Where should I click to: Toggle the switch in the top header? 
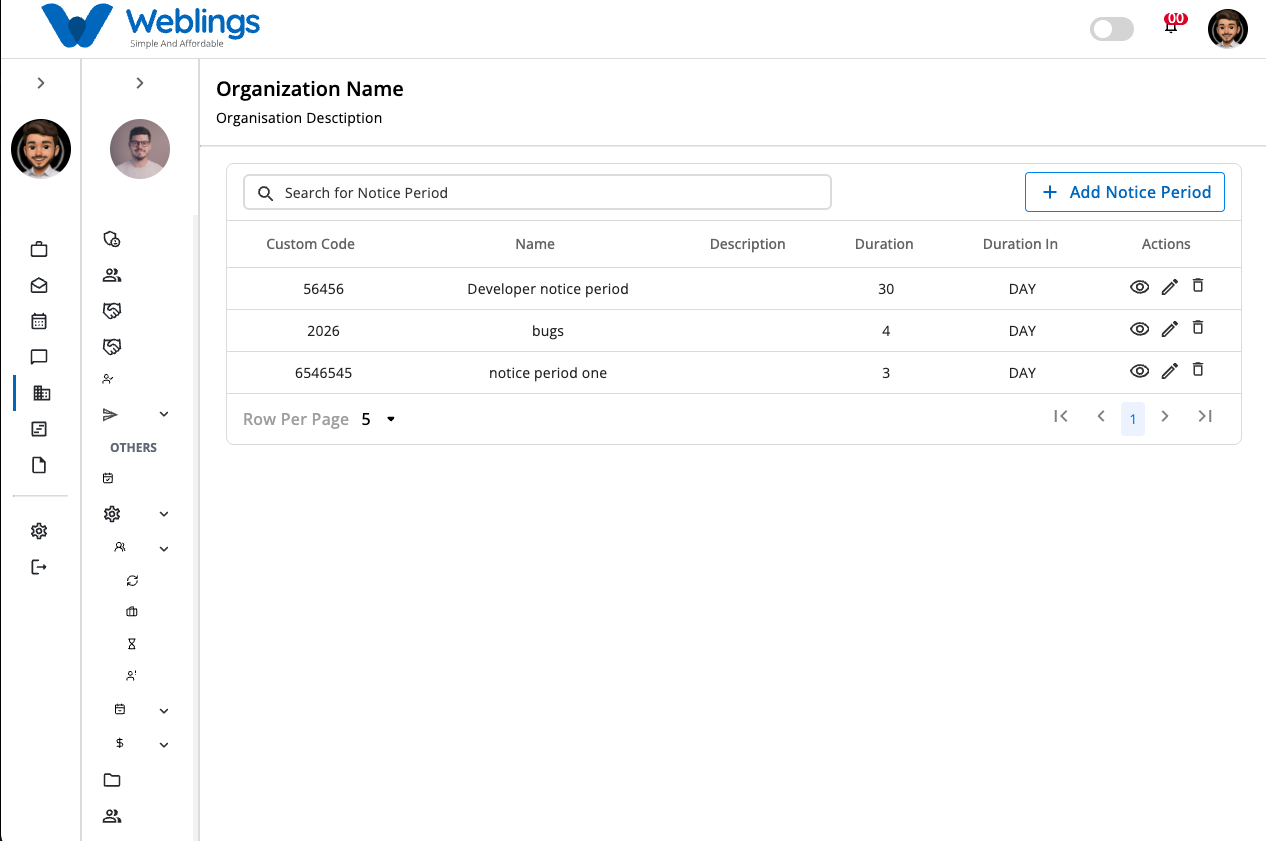click(1112, 29)
